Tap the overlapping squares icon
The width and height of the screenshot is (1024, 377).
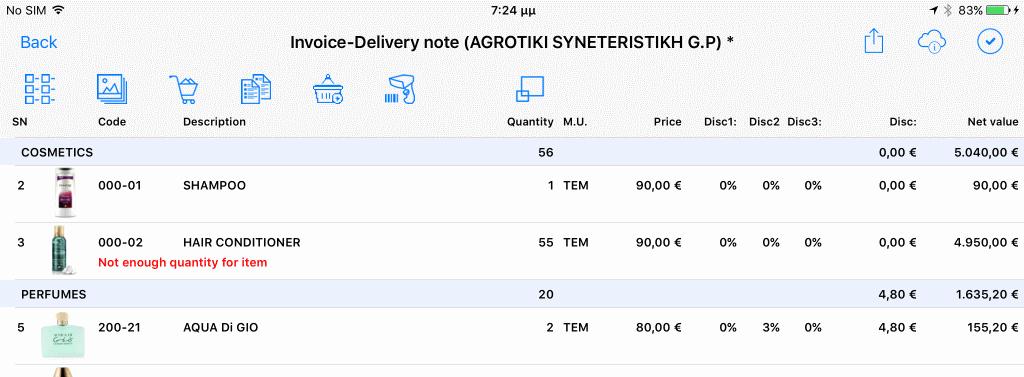[530, 89]
